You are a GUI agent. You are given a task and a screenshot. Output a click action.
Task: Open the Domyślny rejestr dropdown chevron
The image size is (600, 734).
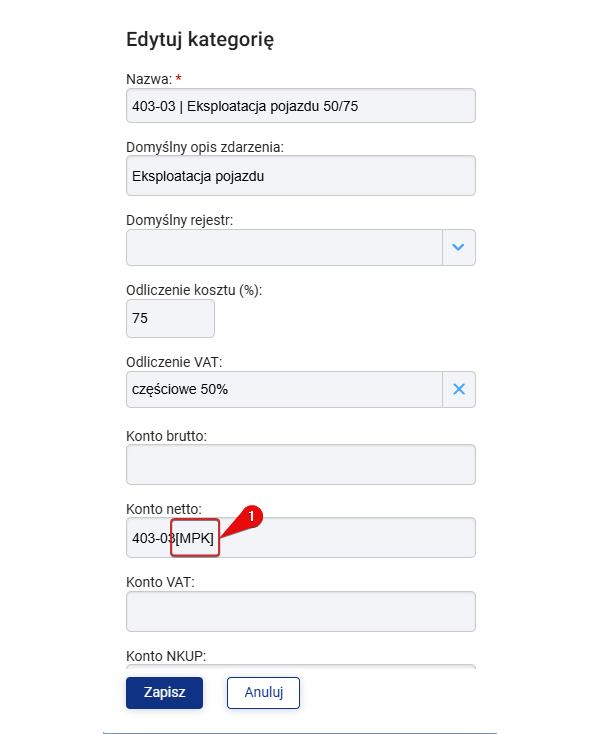(459, 247)
